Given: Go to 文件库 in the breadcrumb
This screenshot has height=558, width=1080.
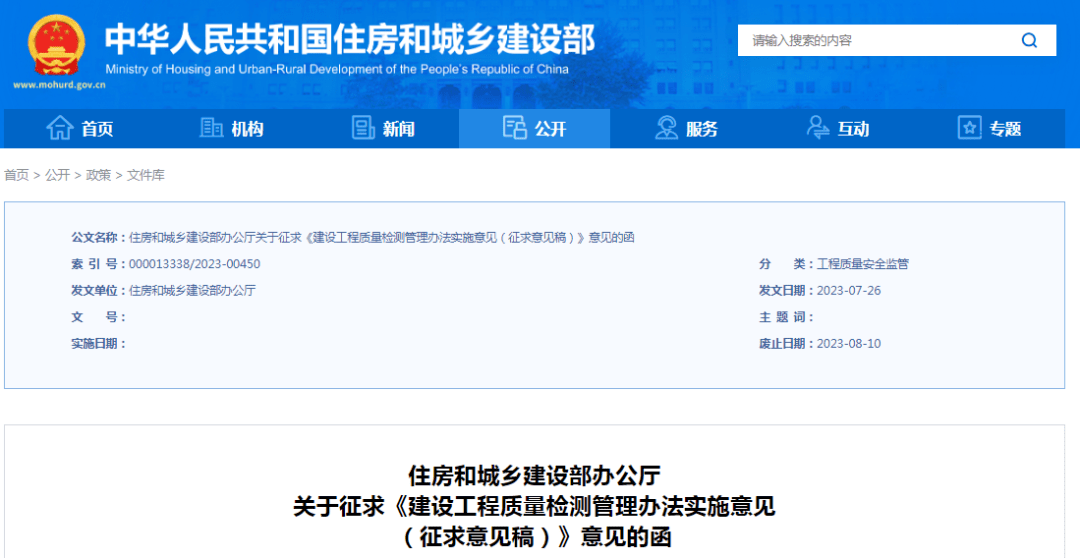Looking at the screenshot, I should point(146,176).
